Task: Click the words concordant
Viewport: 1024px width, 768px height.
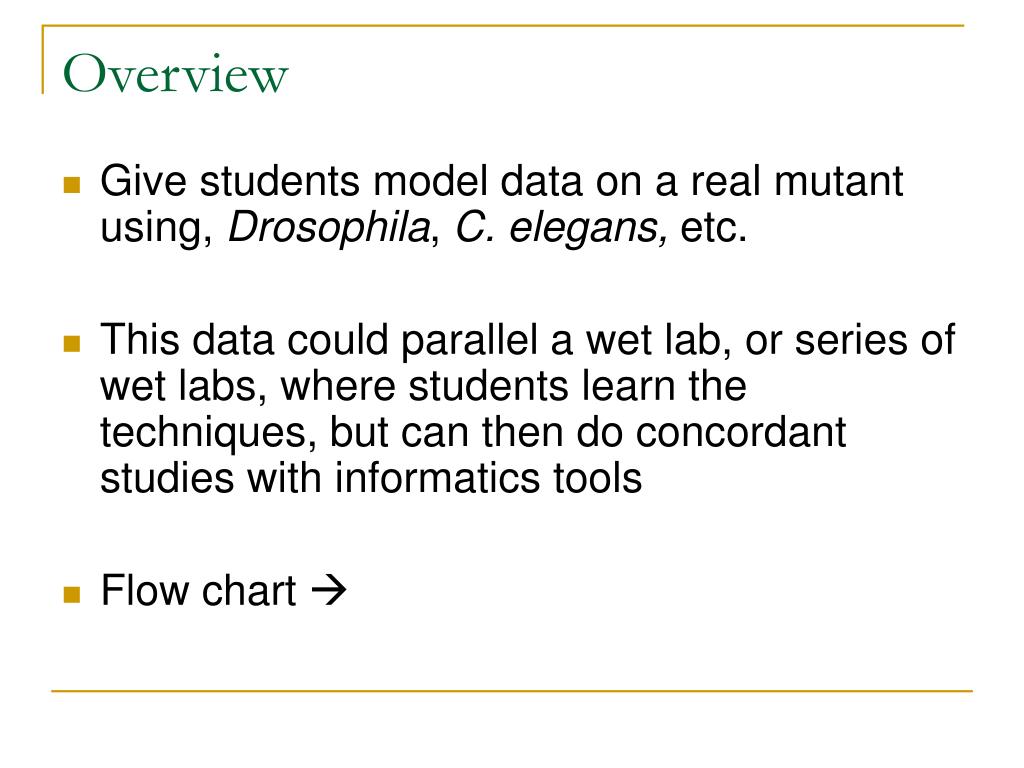Action: (x=741, y=433)
